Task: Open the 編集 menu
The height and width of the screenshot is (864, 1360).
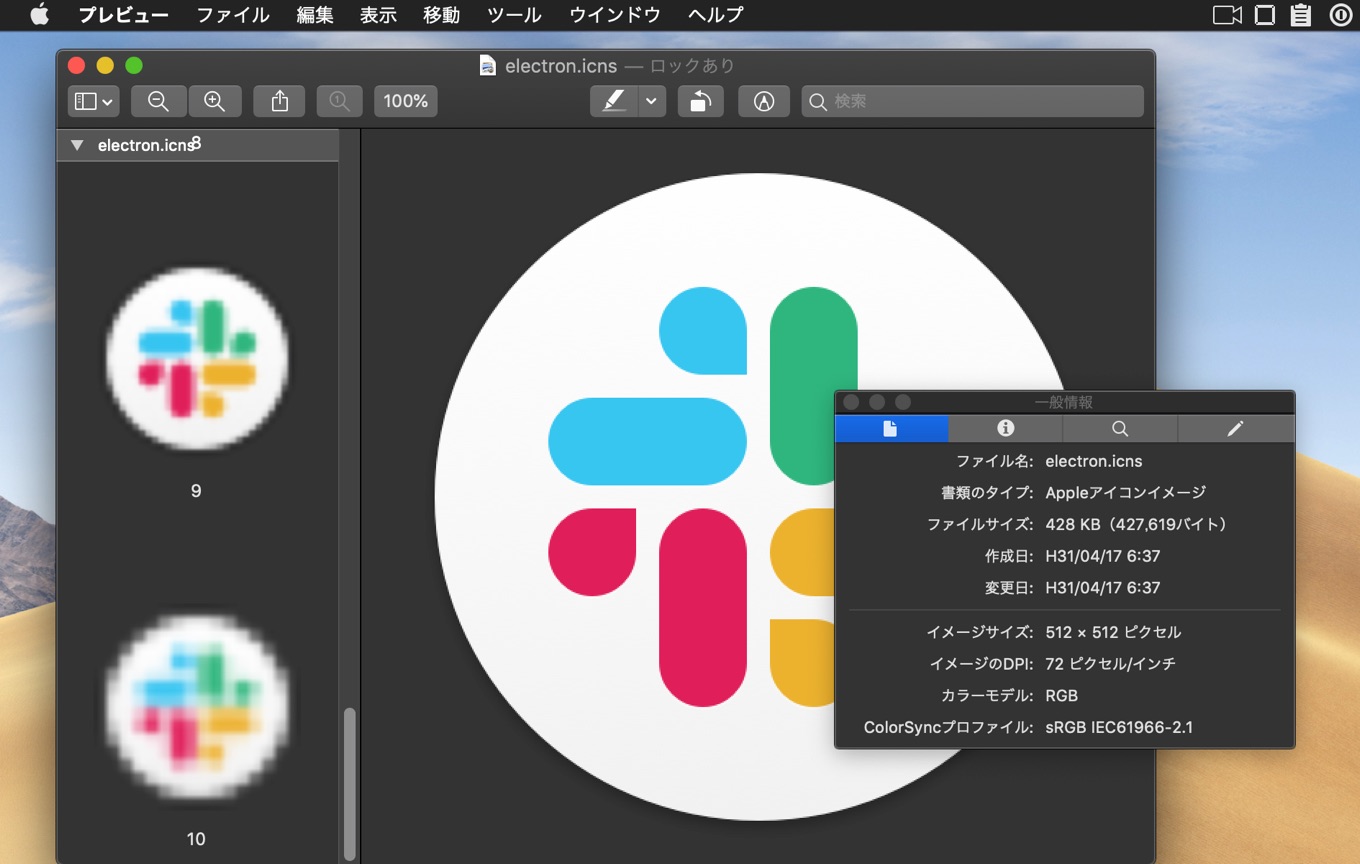Action: click(x=315, y=15)
